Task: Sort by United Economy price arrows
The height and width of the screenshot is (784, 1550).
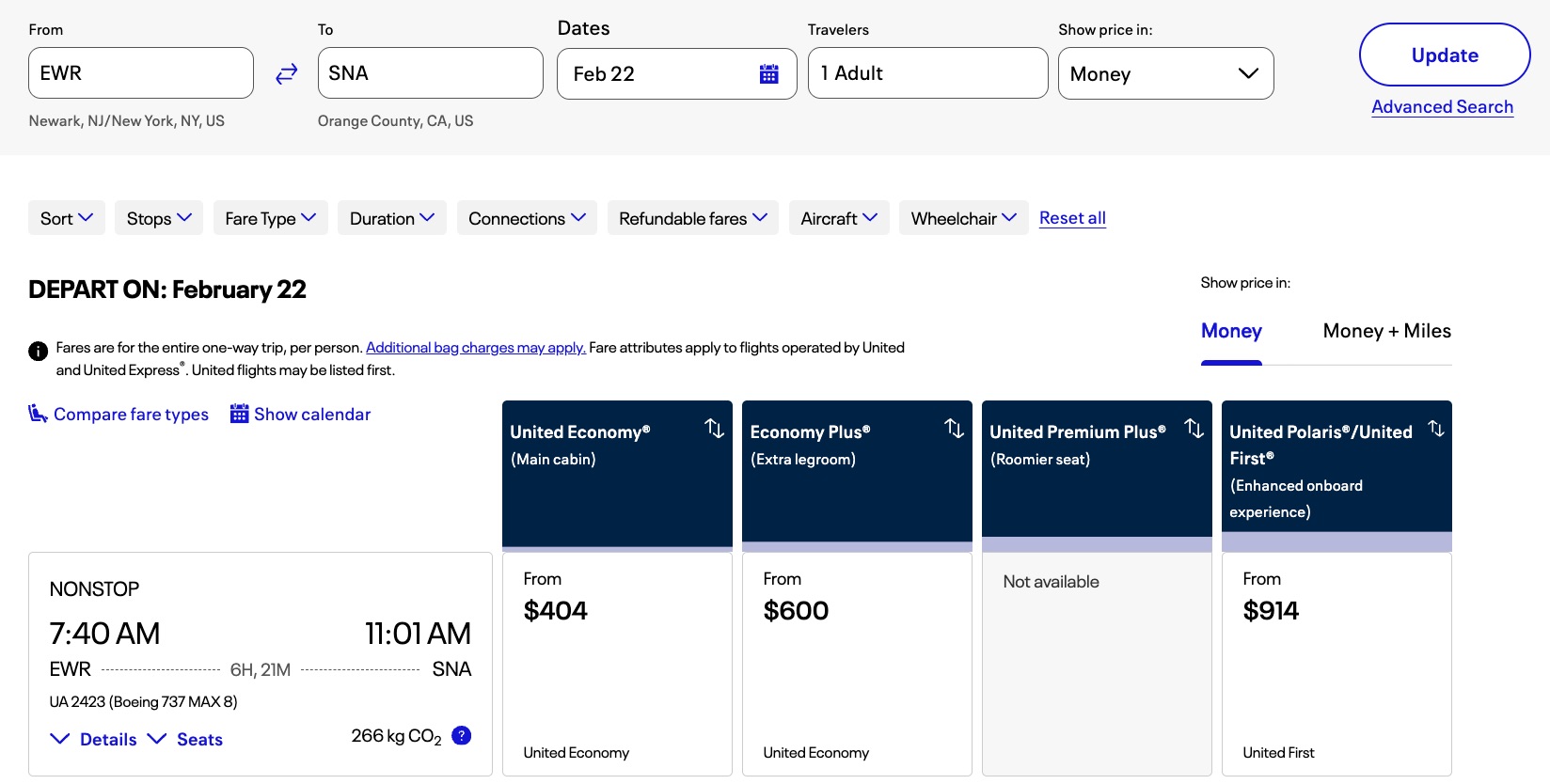Action: [x=715, y=429]
